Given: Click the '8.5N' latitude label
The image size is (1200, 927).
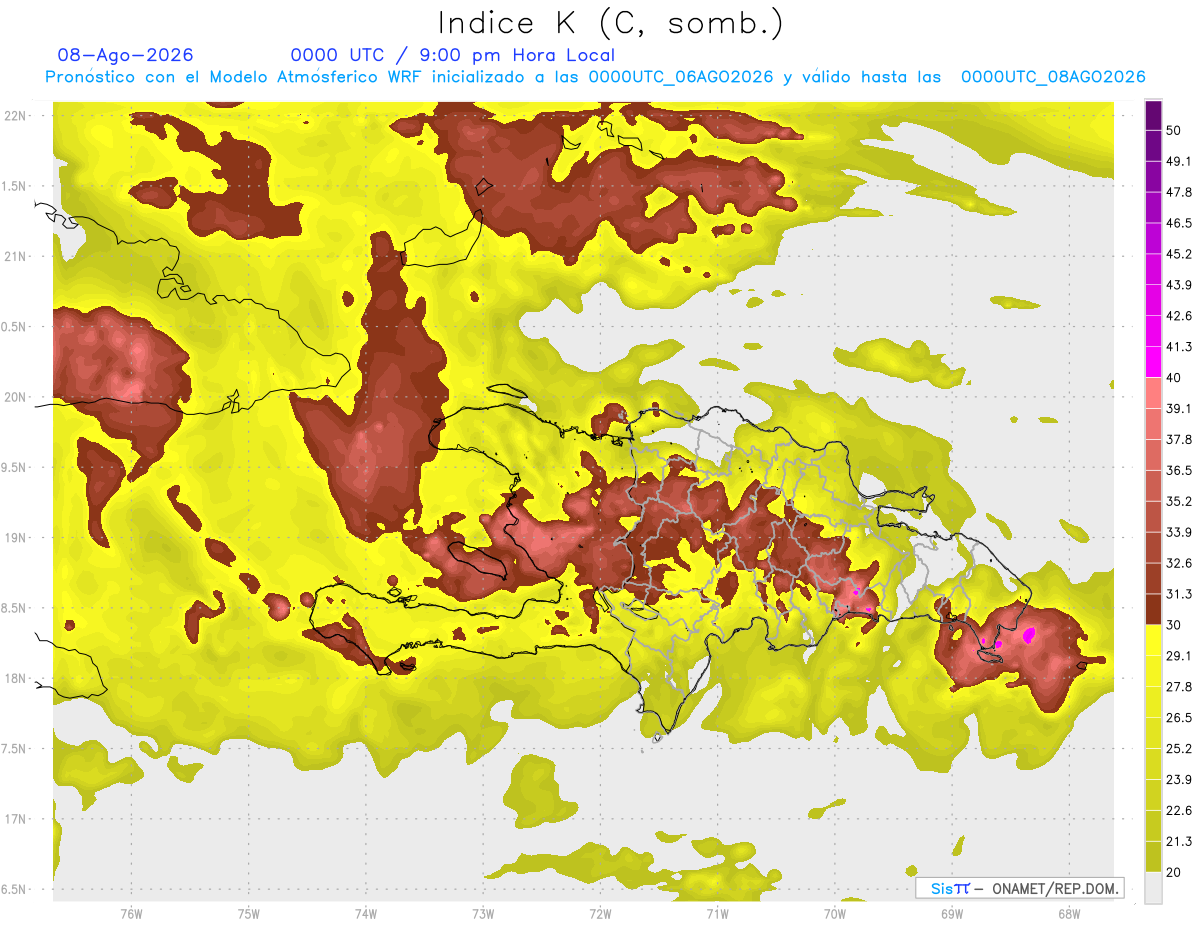Looking at the screenshot, I should (15, 608).
